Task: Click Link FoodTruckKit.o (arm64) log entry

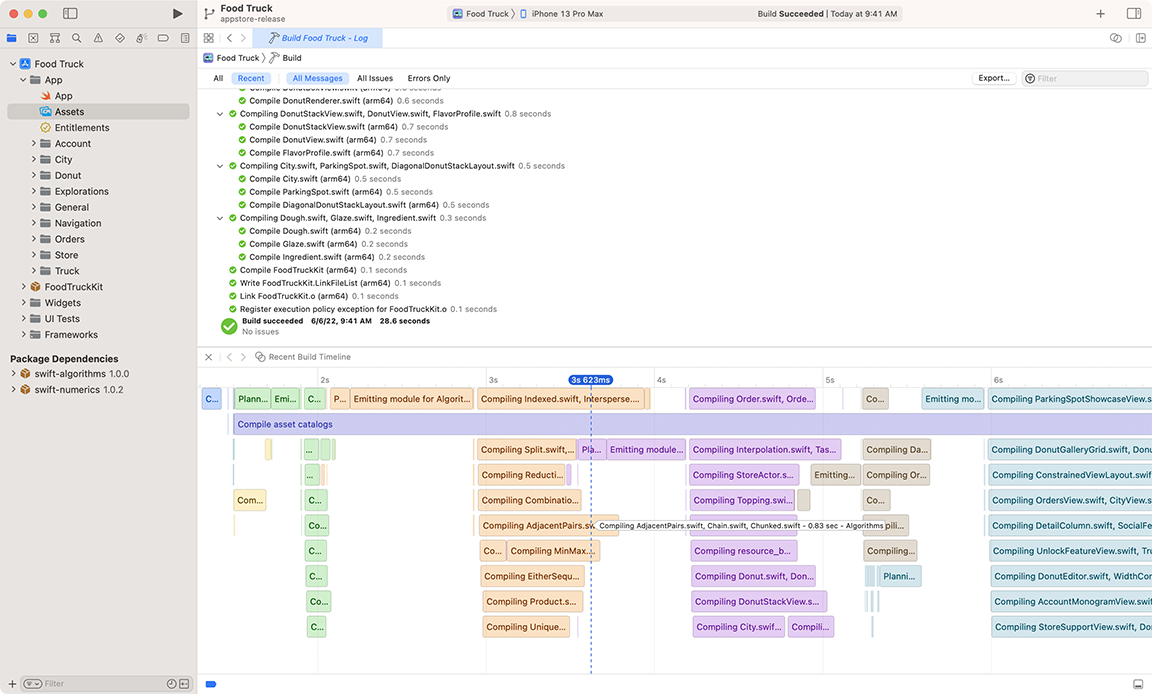Action: pos(314,296)
